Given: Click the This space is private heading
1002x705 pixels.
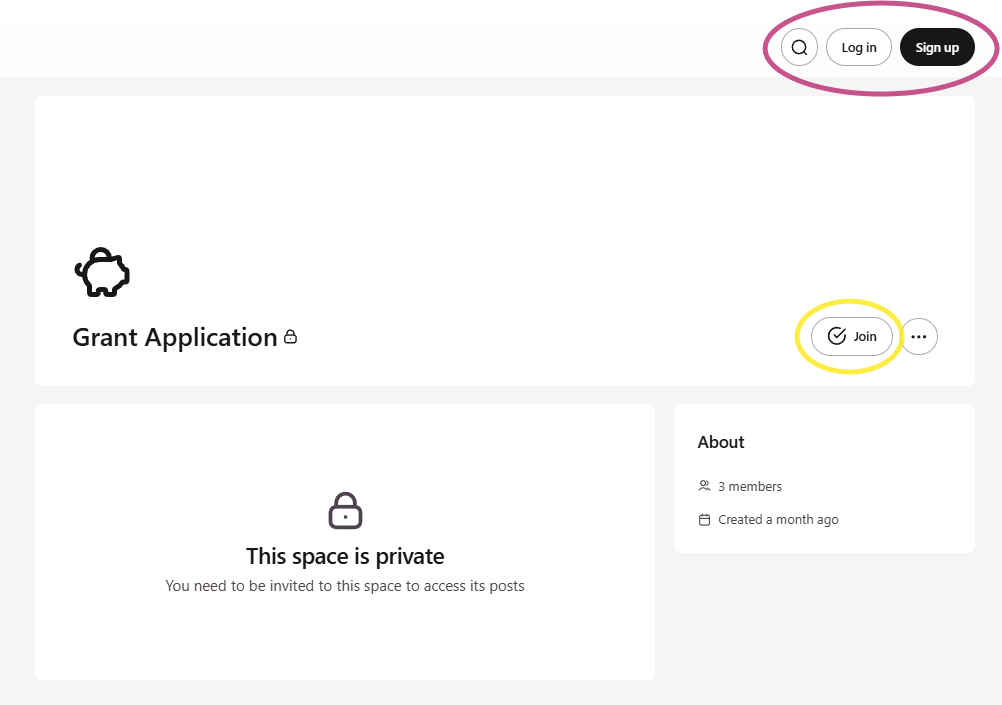Looking at the screenshot, I should point(345,556).
